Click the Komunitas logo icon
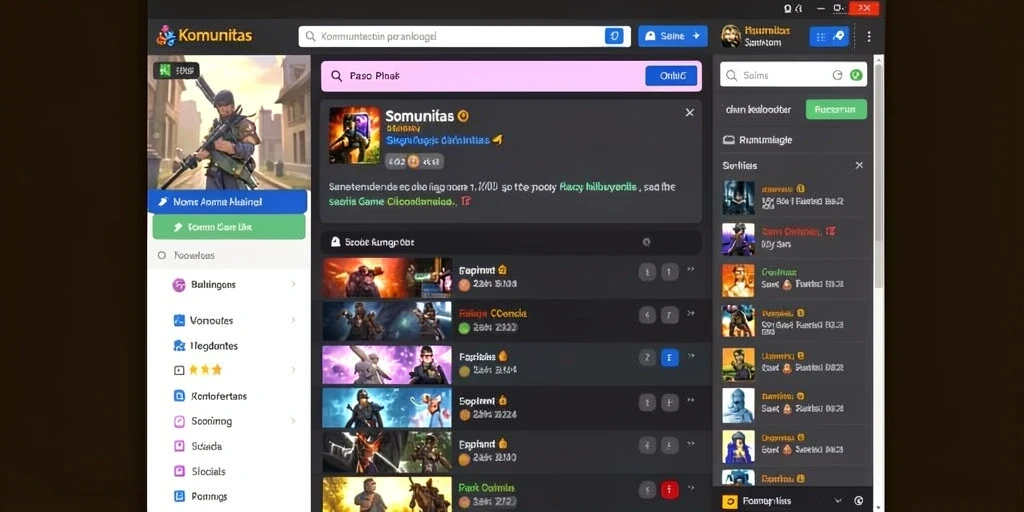The height and width of the screenshot is (512, 1024). 166,35
